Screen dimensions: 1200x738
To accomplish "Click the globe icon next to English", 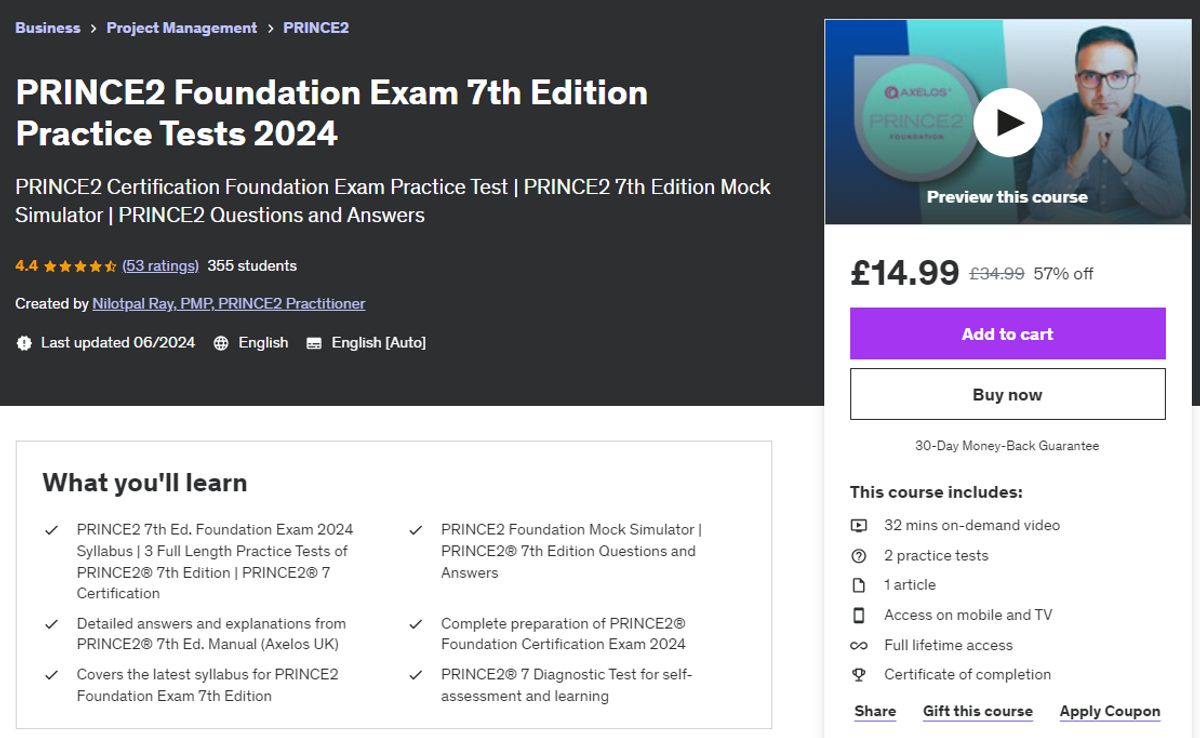I will (219, 342).
